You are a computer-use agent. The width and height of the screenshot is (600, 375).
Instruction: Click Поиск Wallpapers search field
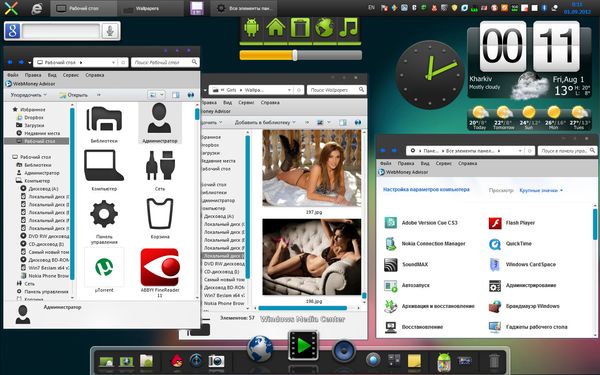336,90
